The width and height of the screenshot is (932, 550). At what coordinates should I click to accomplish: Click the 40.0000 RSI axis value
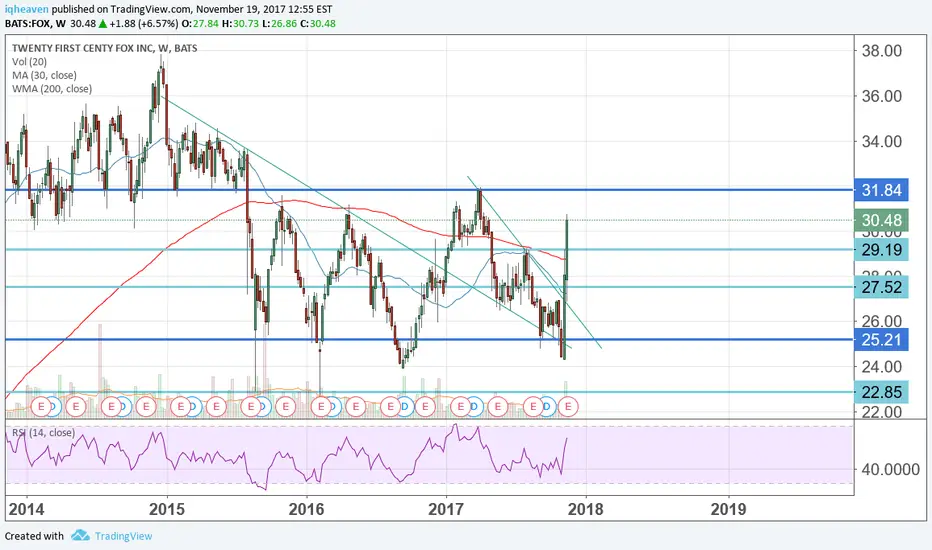coord(890,469)
